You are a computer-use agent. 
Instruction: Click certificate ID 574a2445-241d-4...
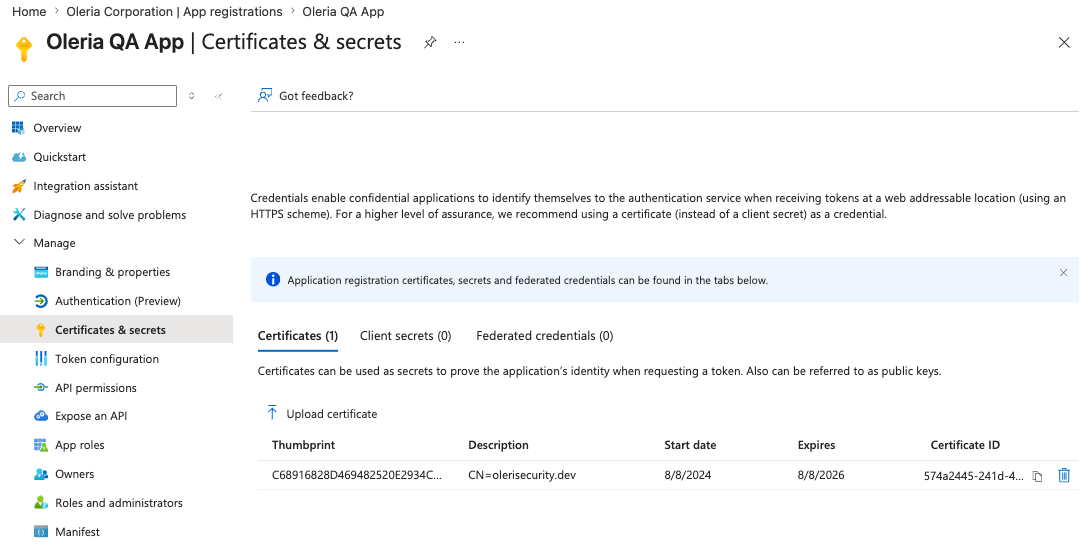(x=974, y=476)
